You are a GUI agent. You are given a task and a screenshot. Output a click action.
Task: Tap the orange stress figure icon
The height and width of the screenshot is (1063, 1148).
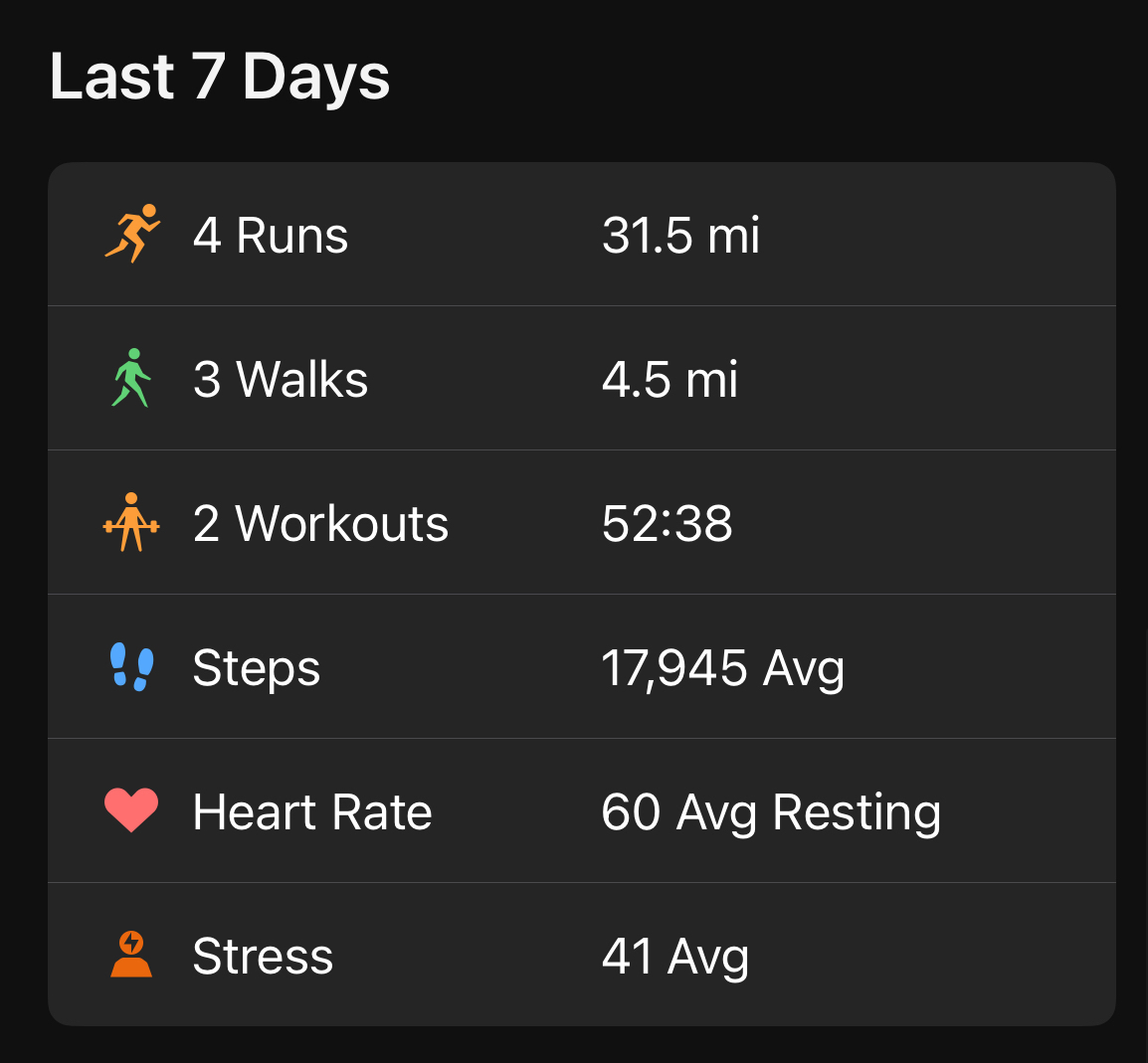pyautogui.click(x=131, y=955)
